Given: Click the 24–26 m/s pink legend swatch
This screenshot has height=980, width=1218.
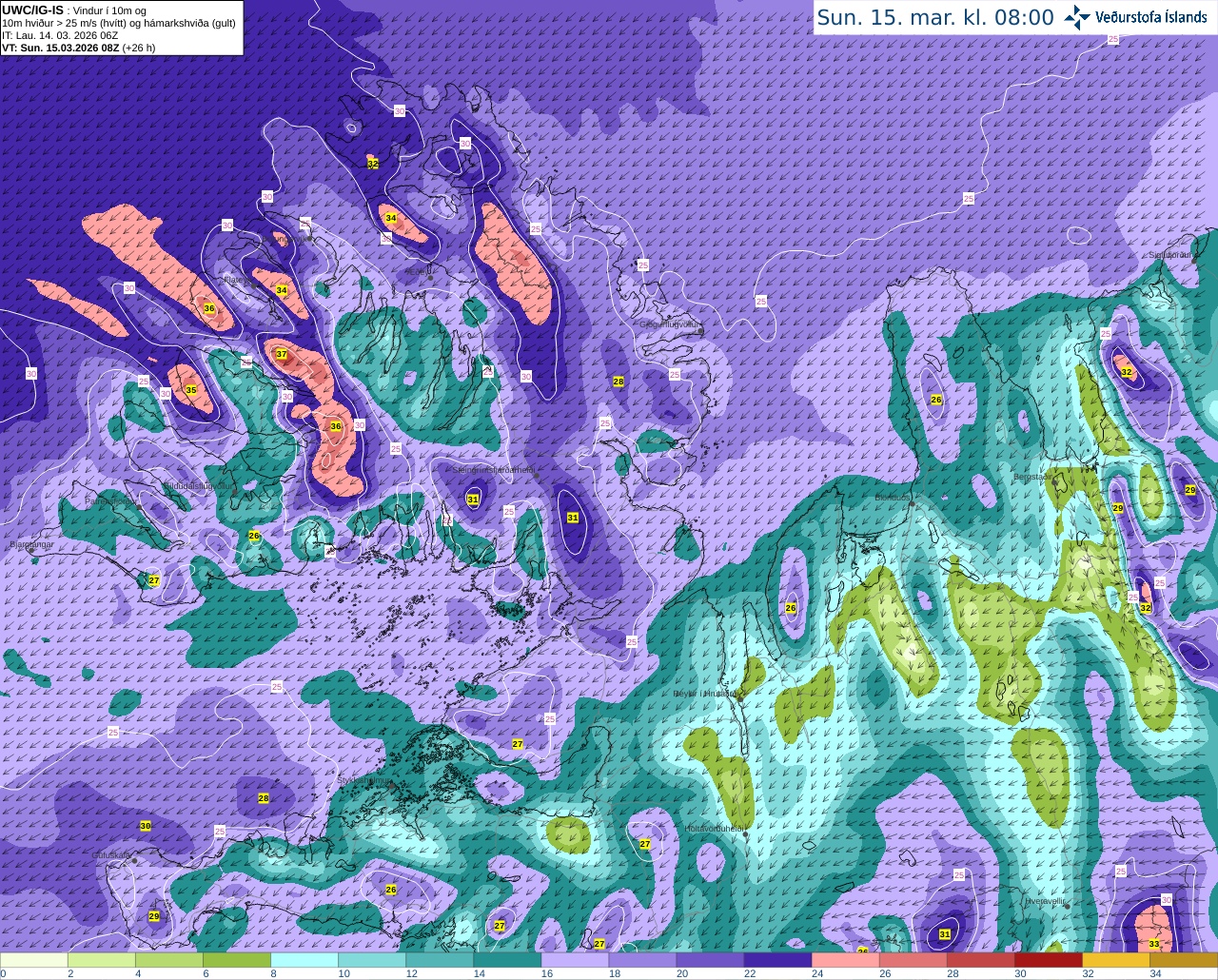Looking at the screenshot, I should (845, 960).
